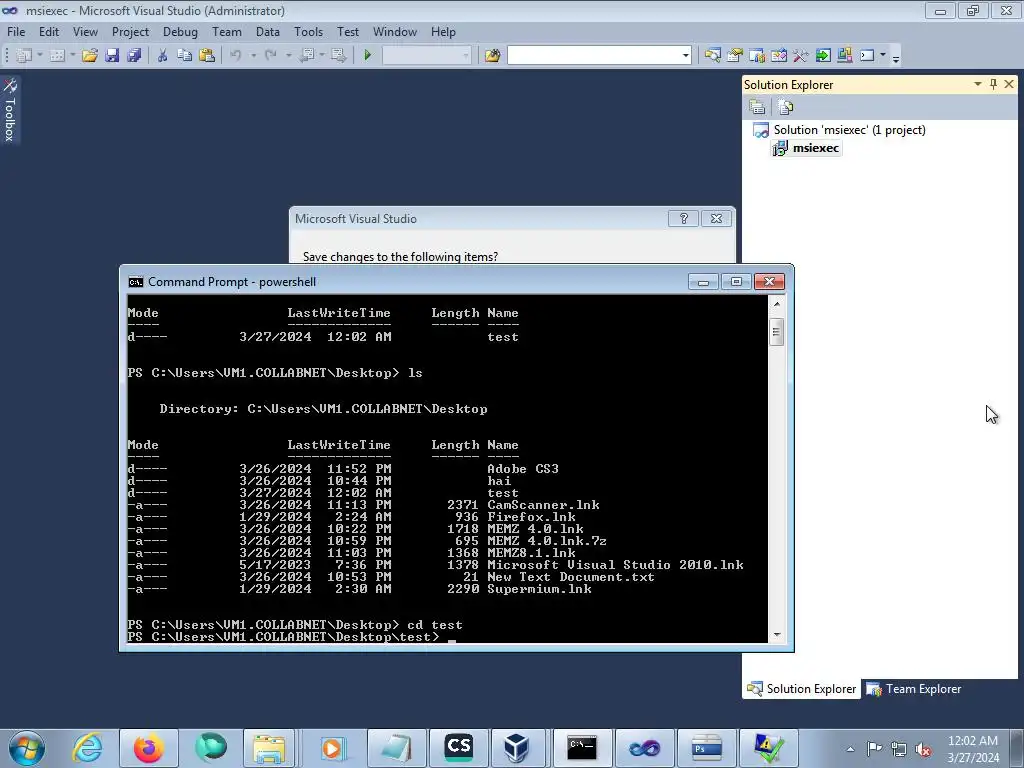Select Solution 'msiexec' (1 project) node

pyautogui.click(x=840, y=129)
